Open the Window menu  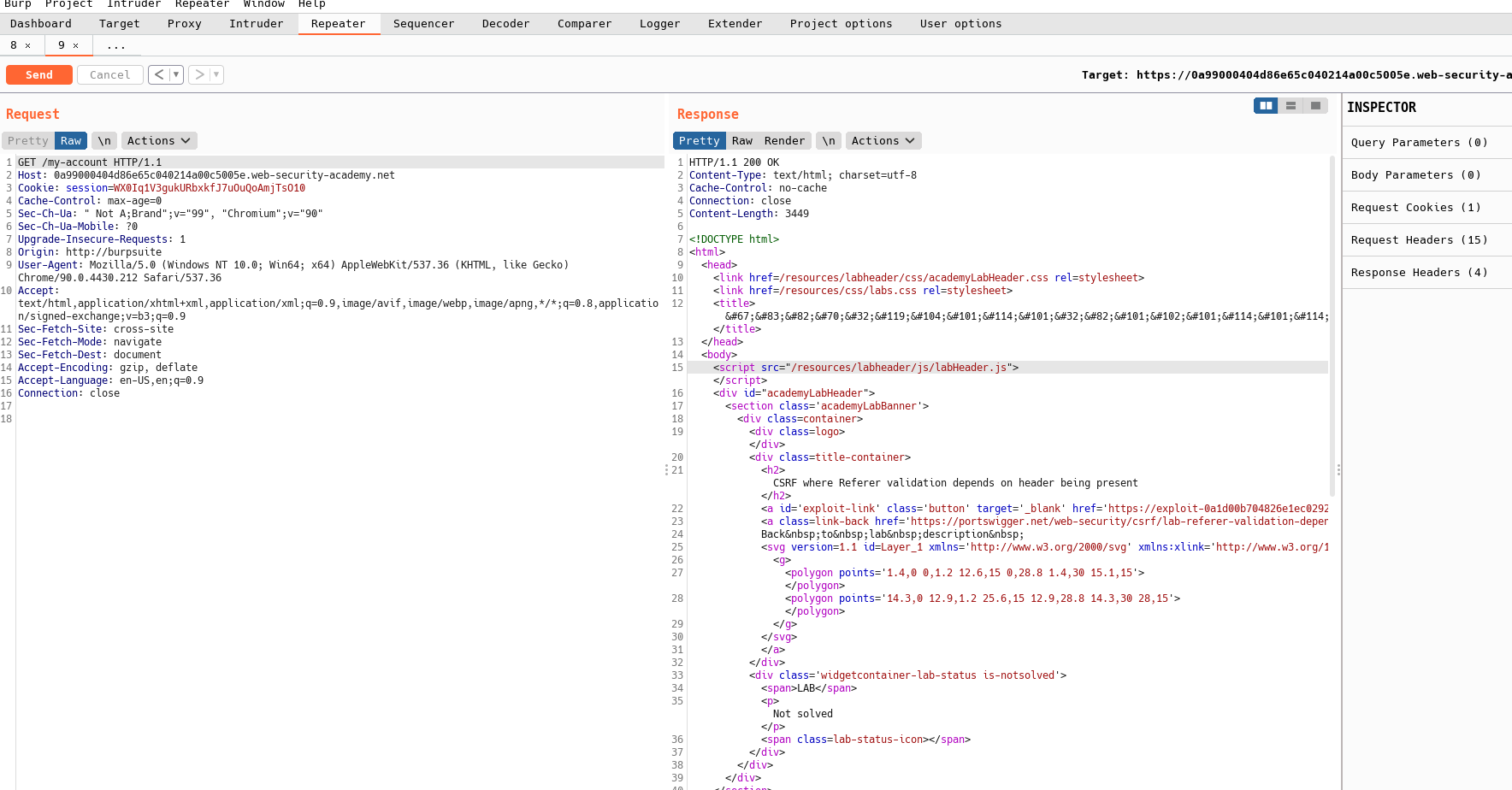click(264, 4)
